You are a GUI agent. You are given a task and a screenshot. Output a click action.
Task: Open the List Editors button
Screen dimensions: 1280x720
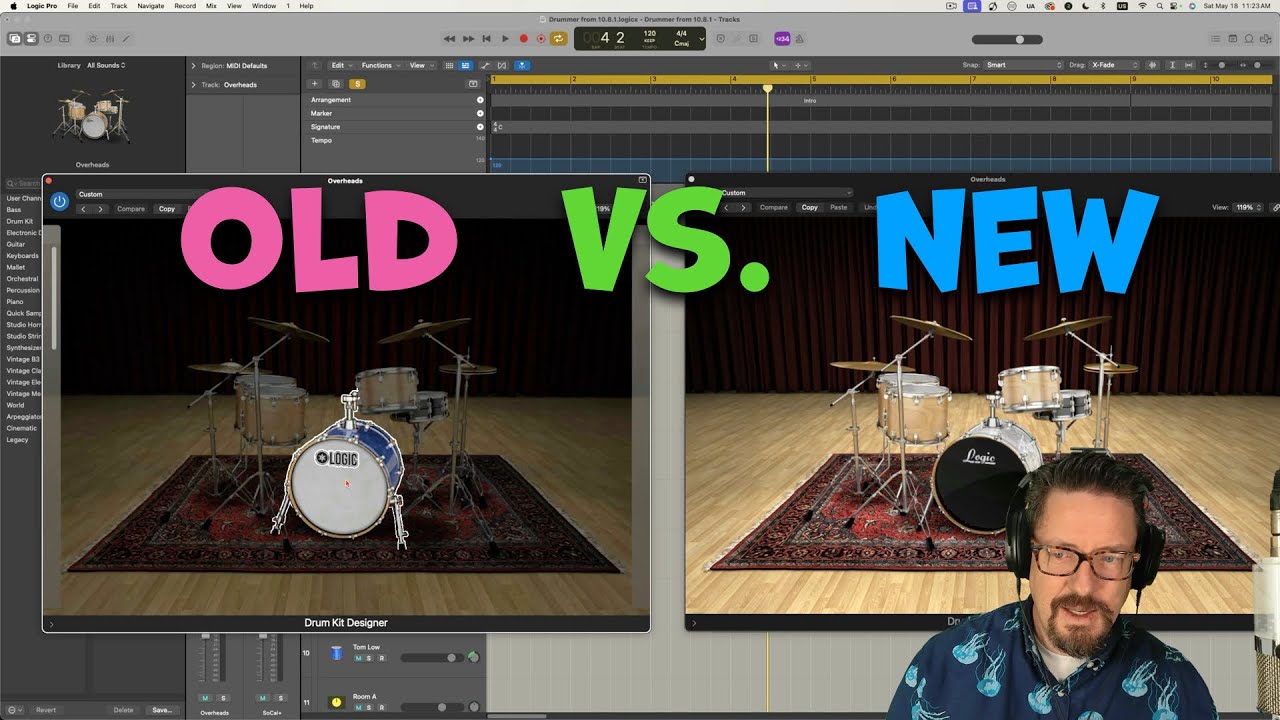(1216, 39)
